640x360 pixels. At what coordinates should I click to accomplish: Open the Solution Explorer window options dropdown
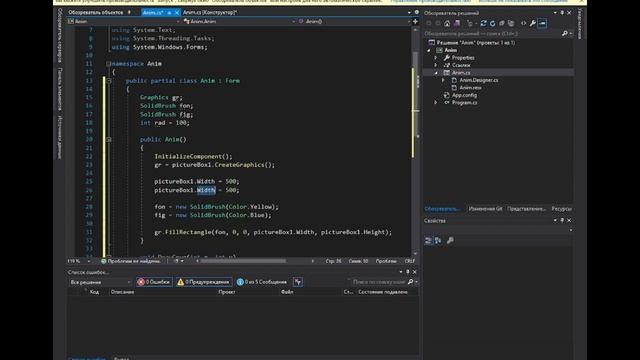[x=555, y=13]
